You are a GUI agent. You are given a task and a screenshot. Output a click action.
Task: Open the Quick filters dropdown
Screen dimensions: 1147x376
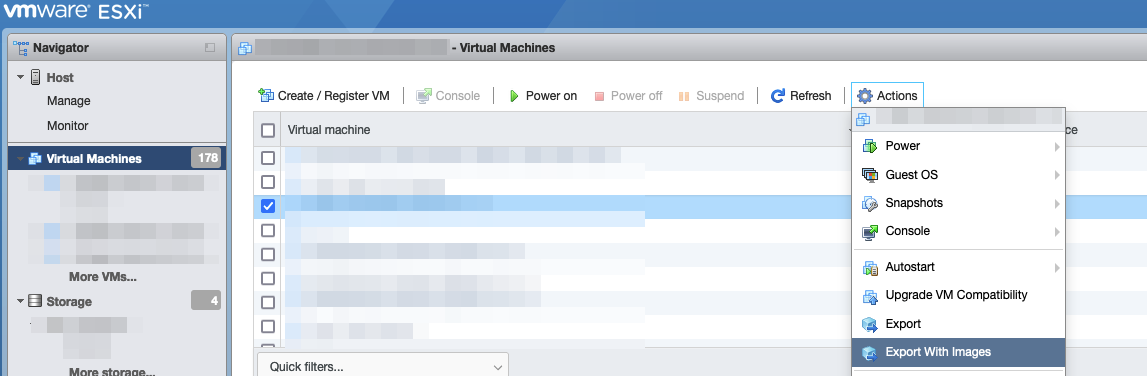383,366
